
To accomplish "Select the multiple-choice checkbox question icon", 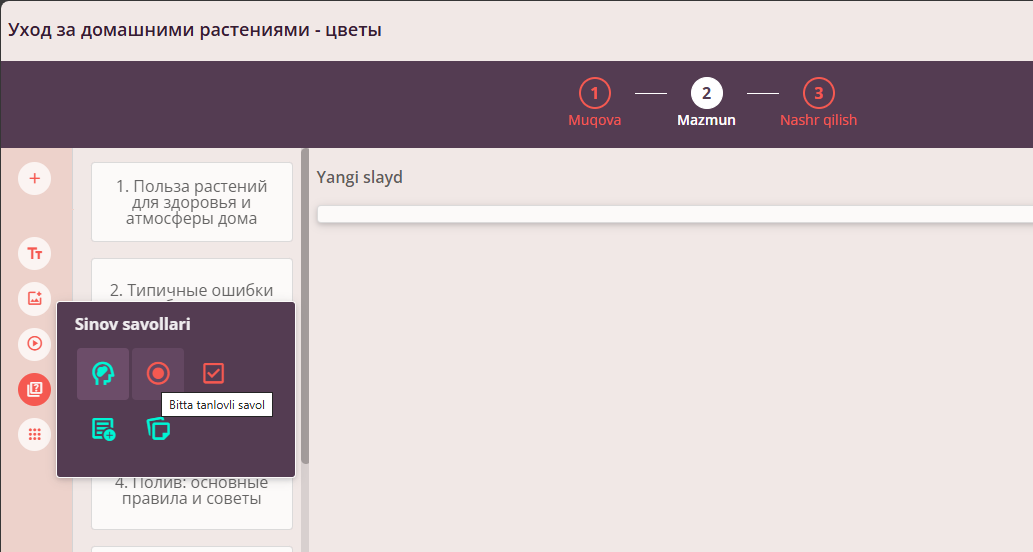I will point(213,373).
